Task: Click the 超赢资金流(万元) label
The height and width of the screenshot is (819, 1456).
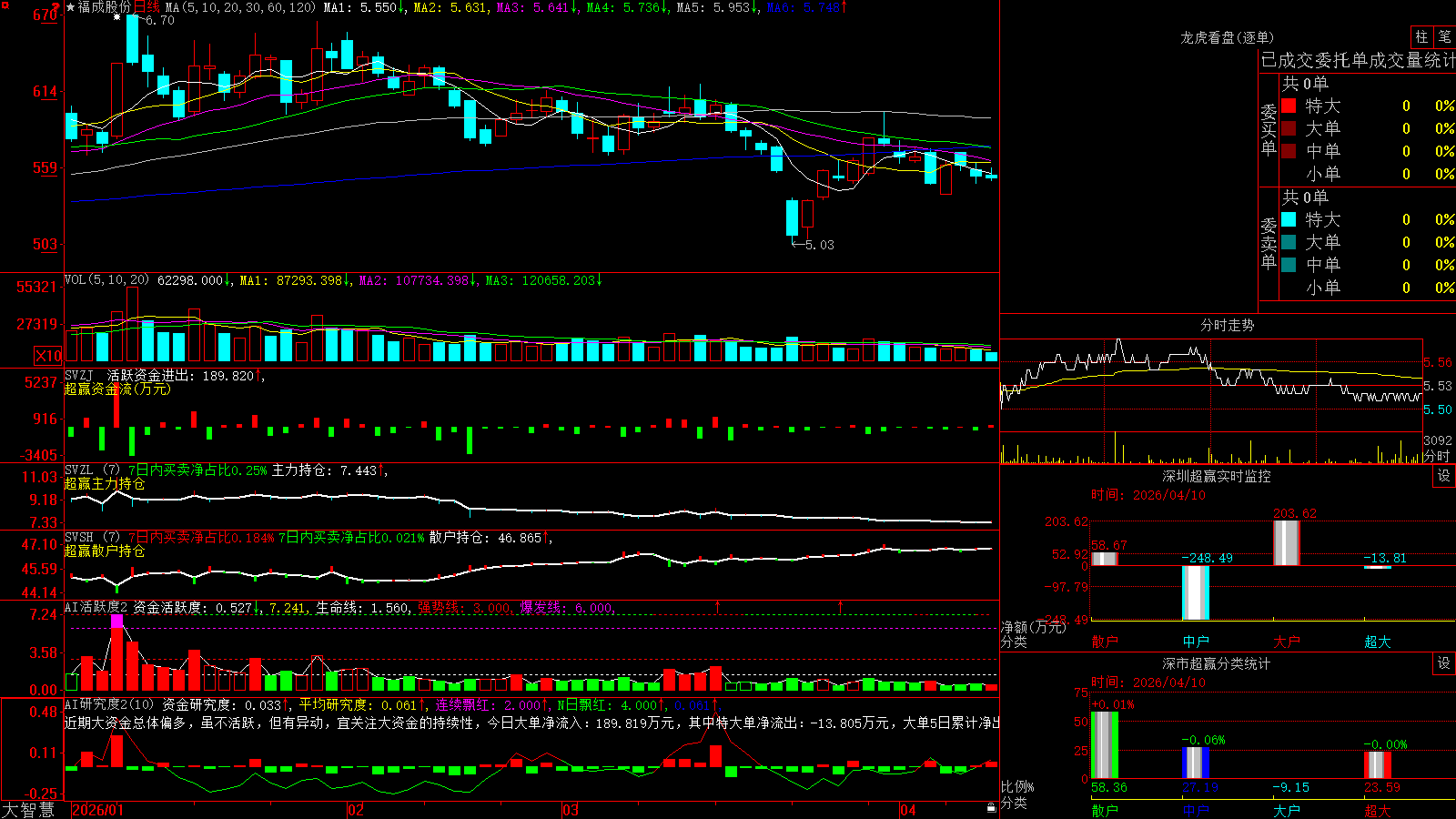Action: click(117, 389)
